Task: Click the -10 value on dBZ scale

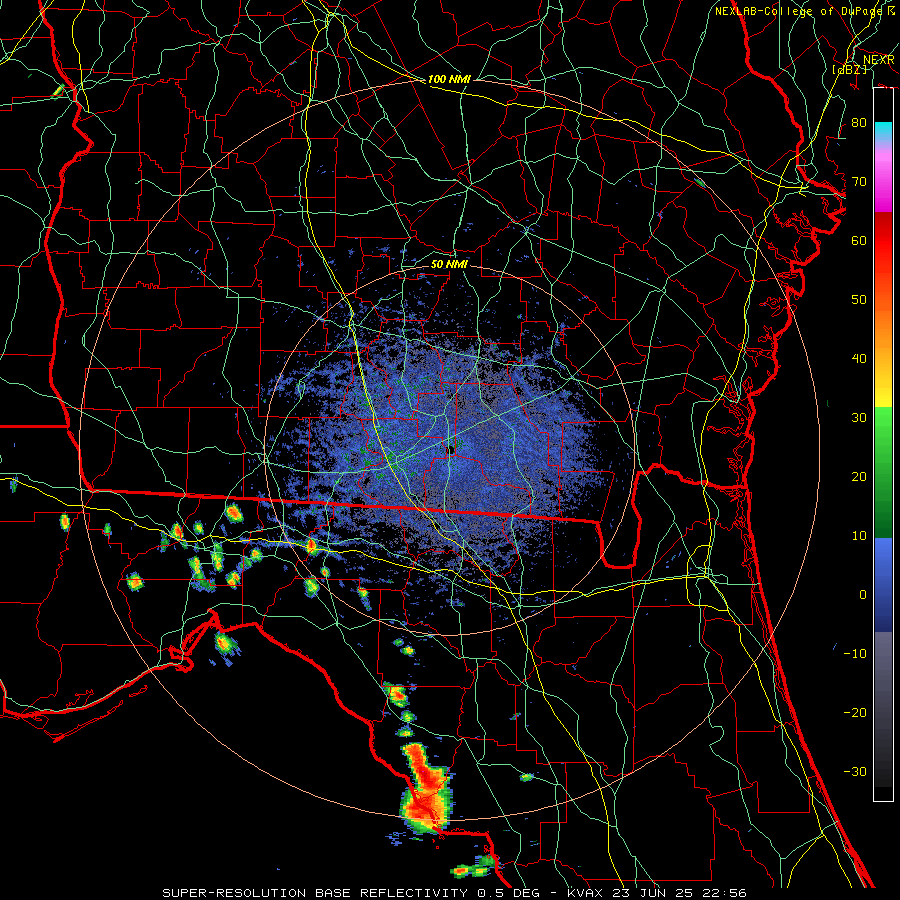Action: 855,654
